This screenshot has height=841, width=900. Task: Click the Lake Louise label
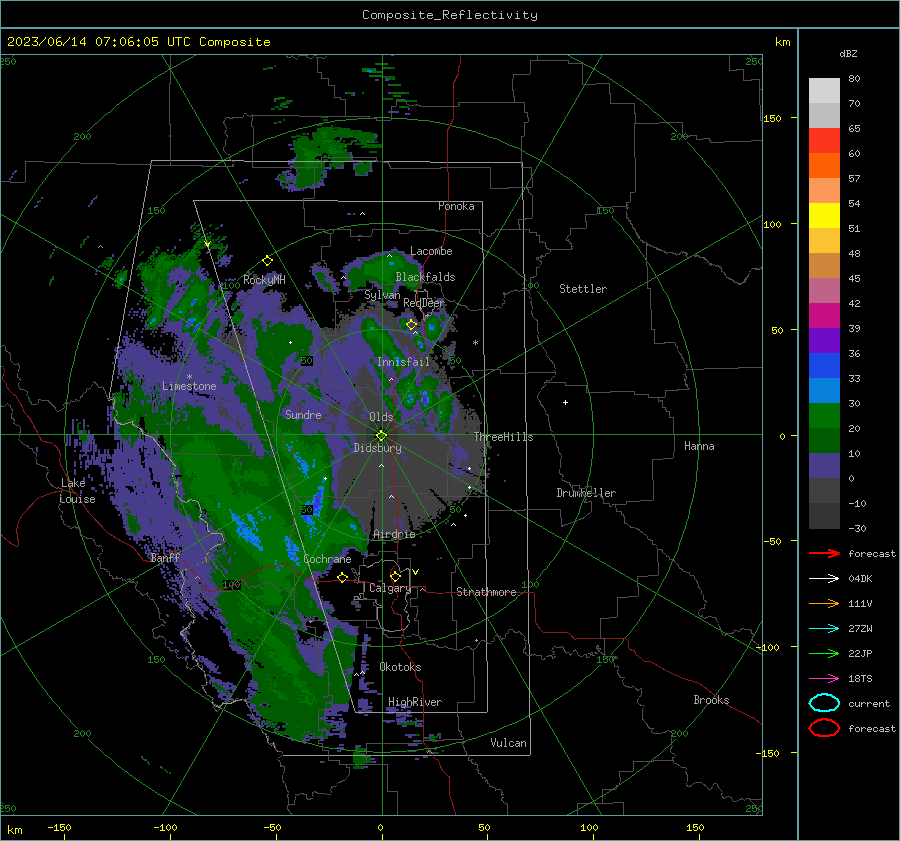(77, 491)
